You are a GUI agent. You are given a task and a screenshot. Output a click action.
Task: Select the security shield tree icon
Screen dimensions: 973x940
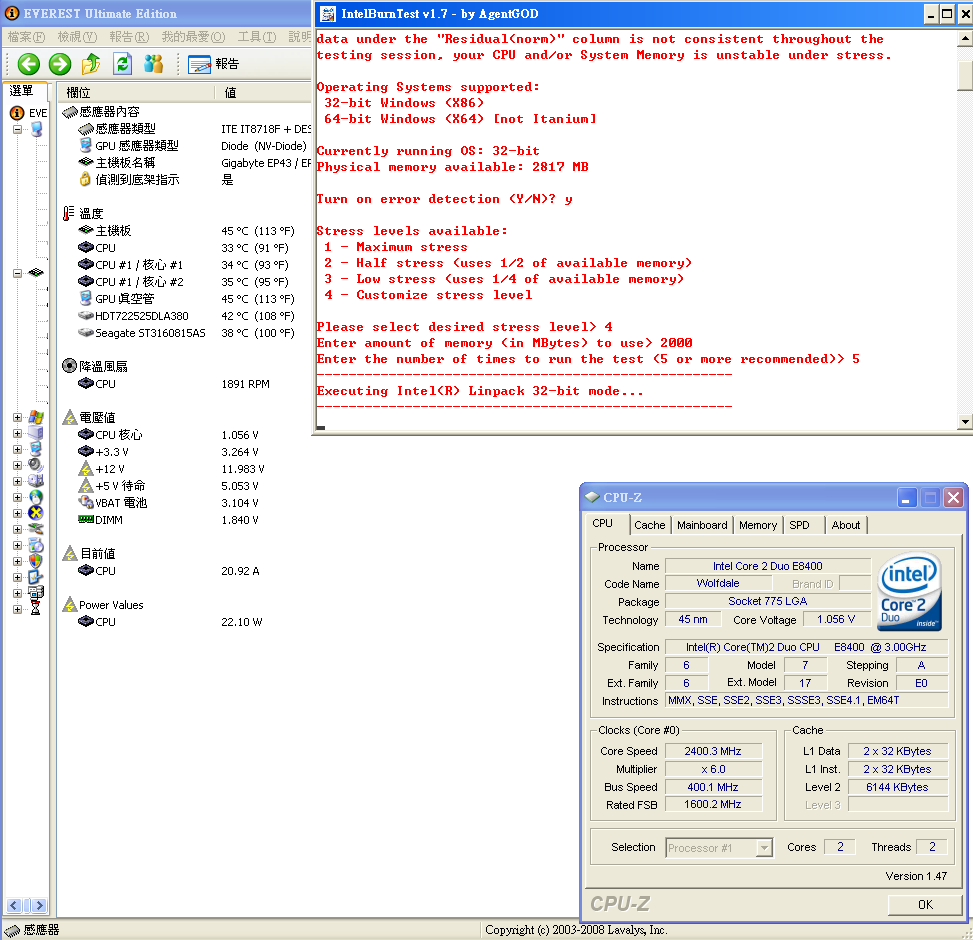click(x=36, y=561)
